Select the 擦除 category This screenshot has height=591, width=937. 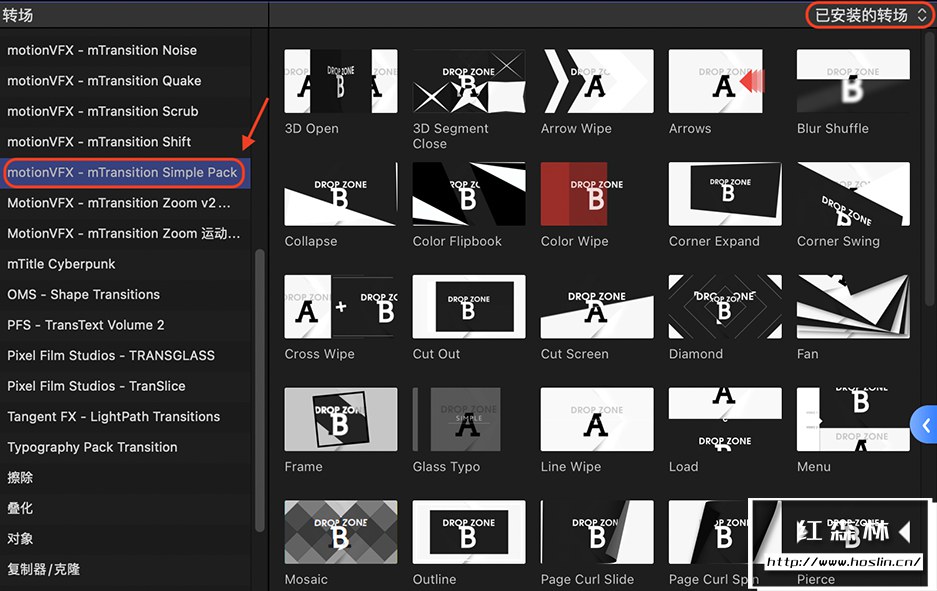click(x=125, y=477)
